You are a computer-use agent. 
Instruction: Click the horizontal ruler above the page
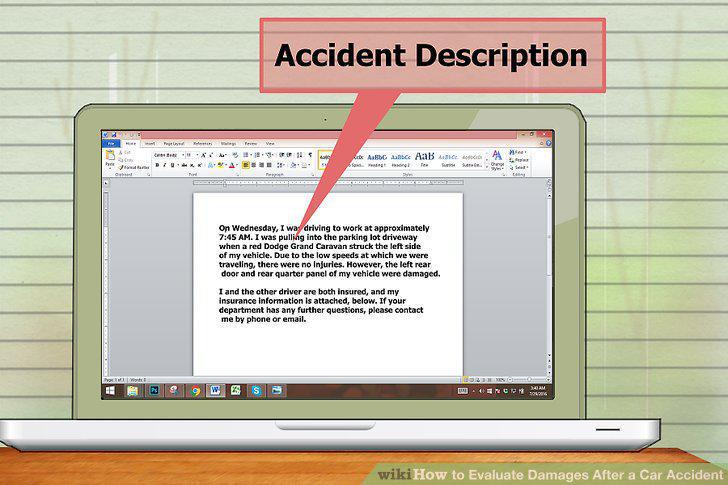pyautogui.click(x=328, y=182)
